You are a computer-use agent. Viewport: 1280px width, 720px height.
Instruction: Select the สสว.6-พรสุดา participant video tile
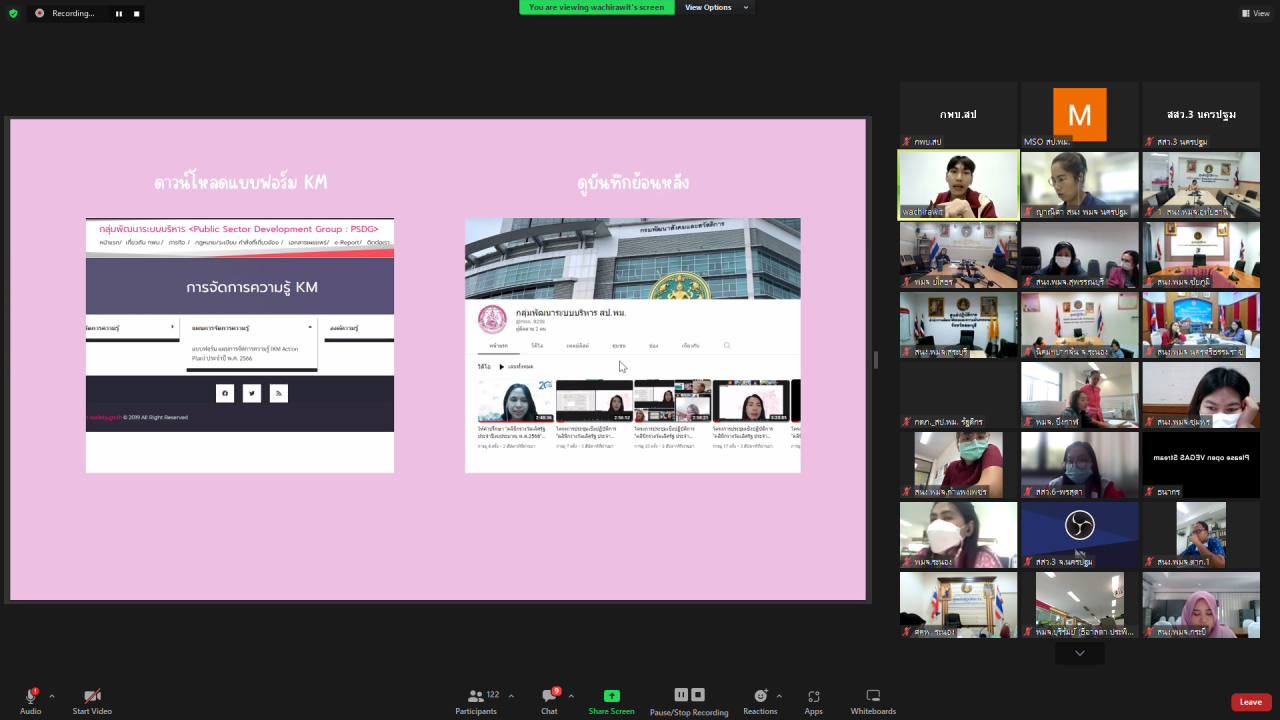coord(1080,465)
